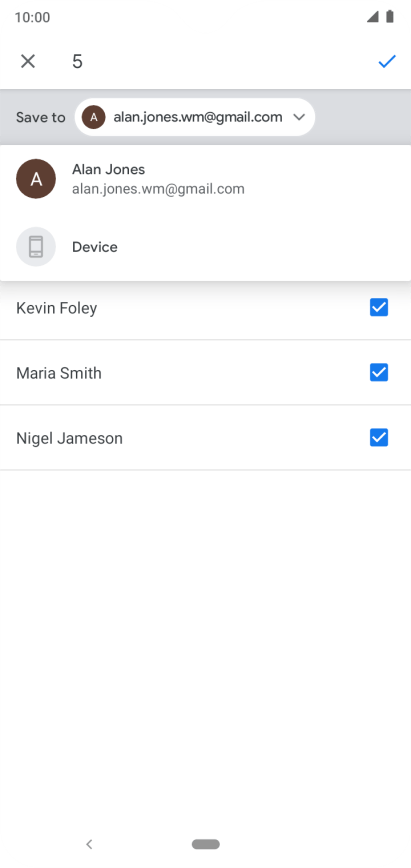The image size is (411, 868).
Task: Tap the X cancel icon
Action: [28, 61]
